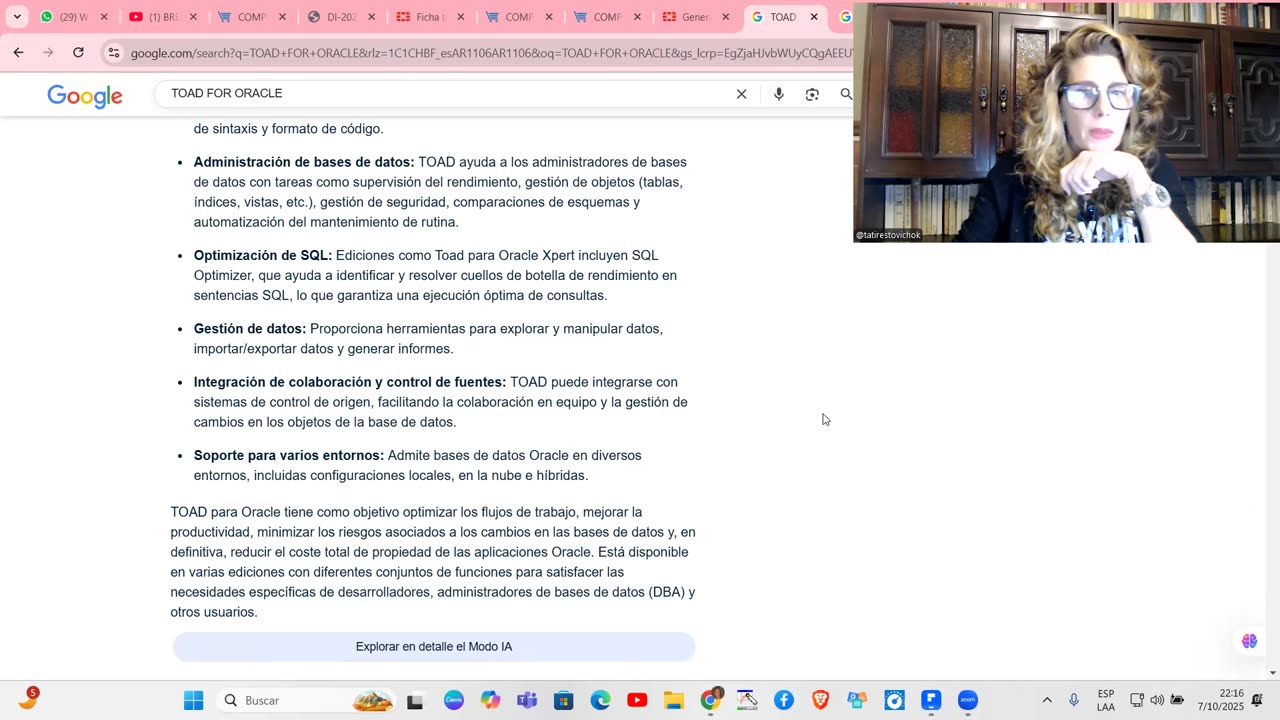Open the notifications bell icon
The image size is (1280, 720).
[1257, 700]
